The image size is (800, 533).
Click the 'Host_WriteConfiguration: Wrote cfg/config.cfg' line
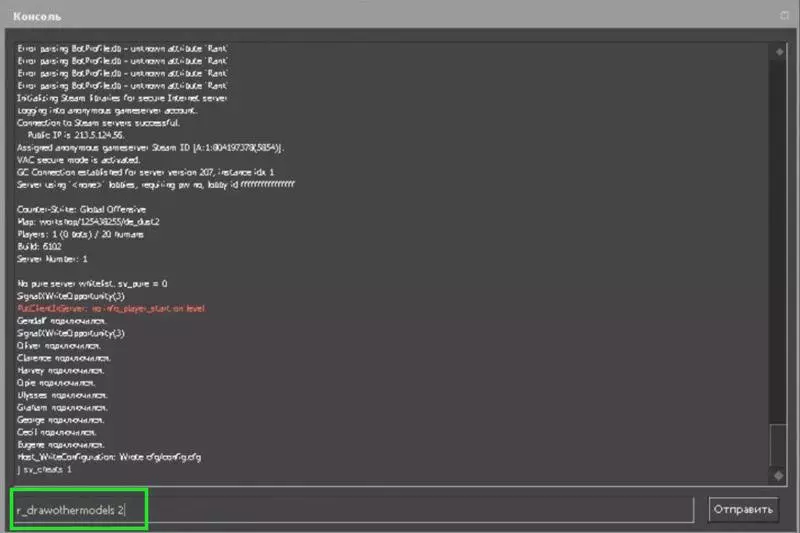pos(109,457)
